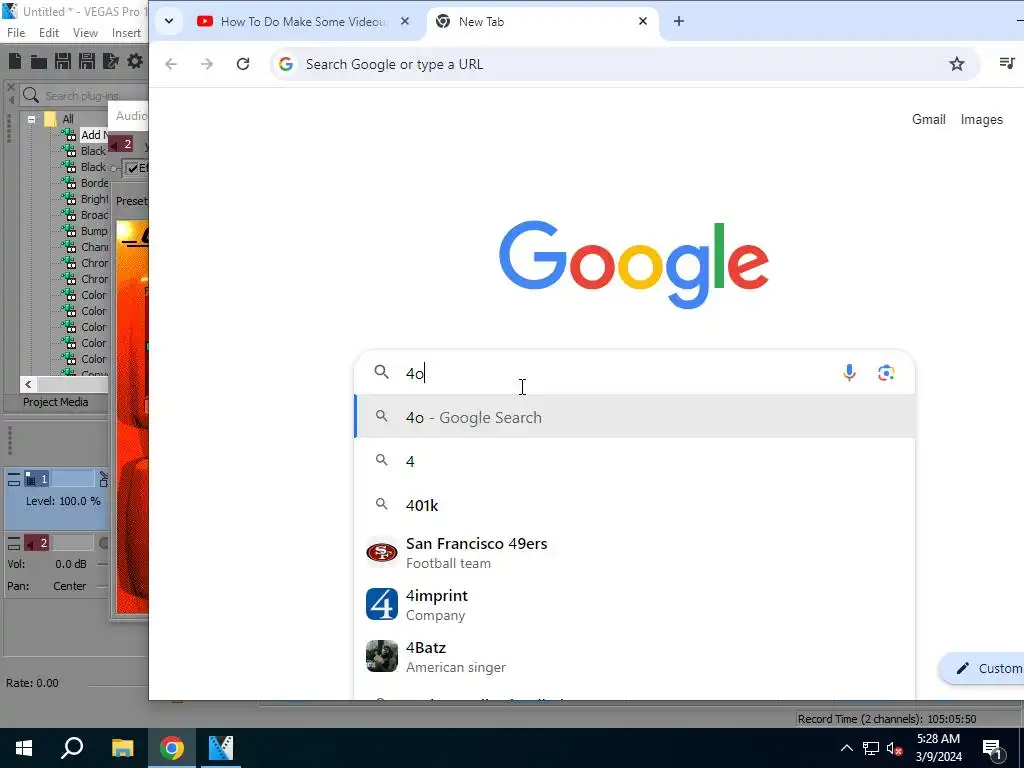The image size is (1024, 768).
Task: Bookmark this tab with star icon
Action: 957,64
